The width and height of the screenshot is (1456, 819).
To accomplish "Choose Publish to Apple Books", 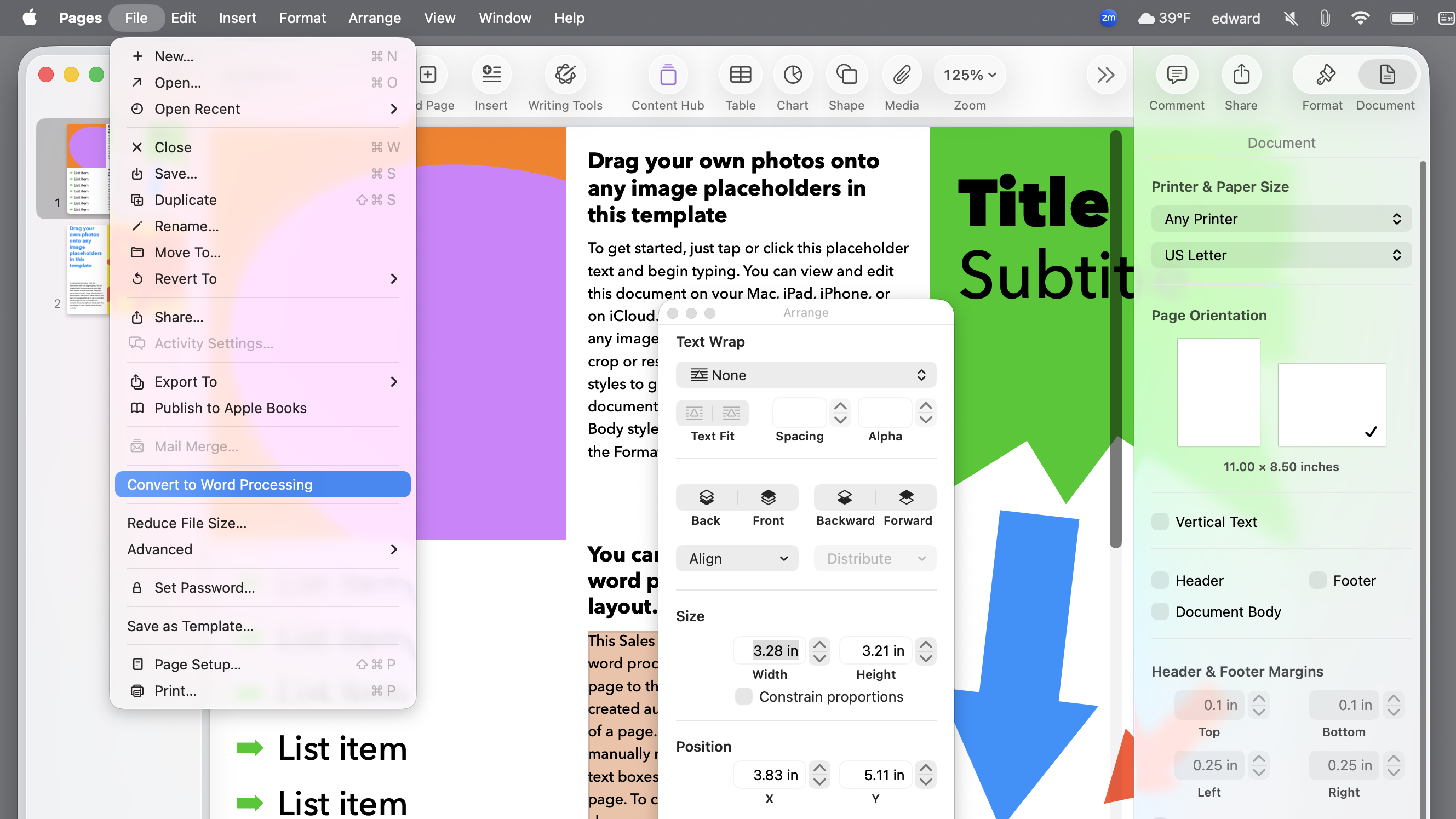I will [x=263, y=408].
